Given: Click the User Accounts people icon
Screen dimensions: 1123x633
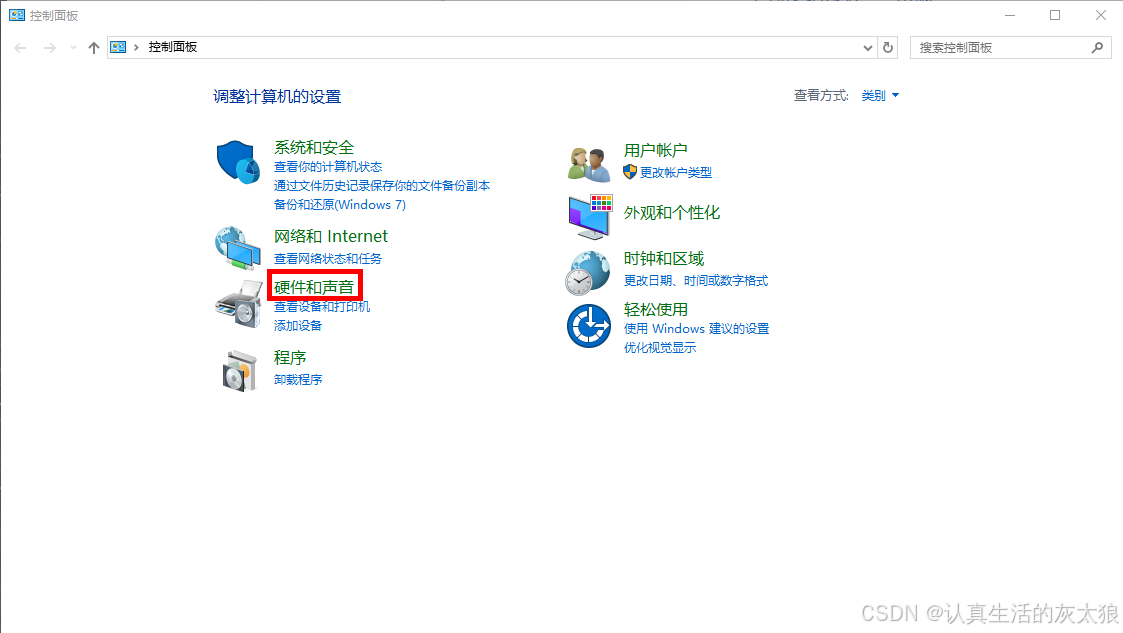Looking at the screenshot, I should tap(589, 163).
